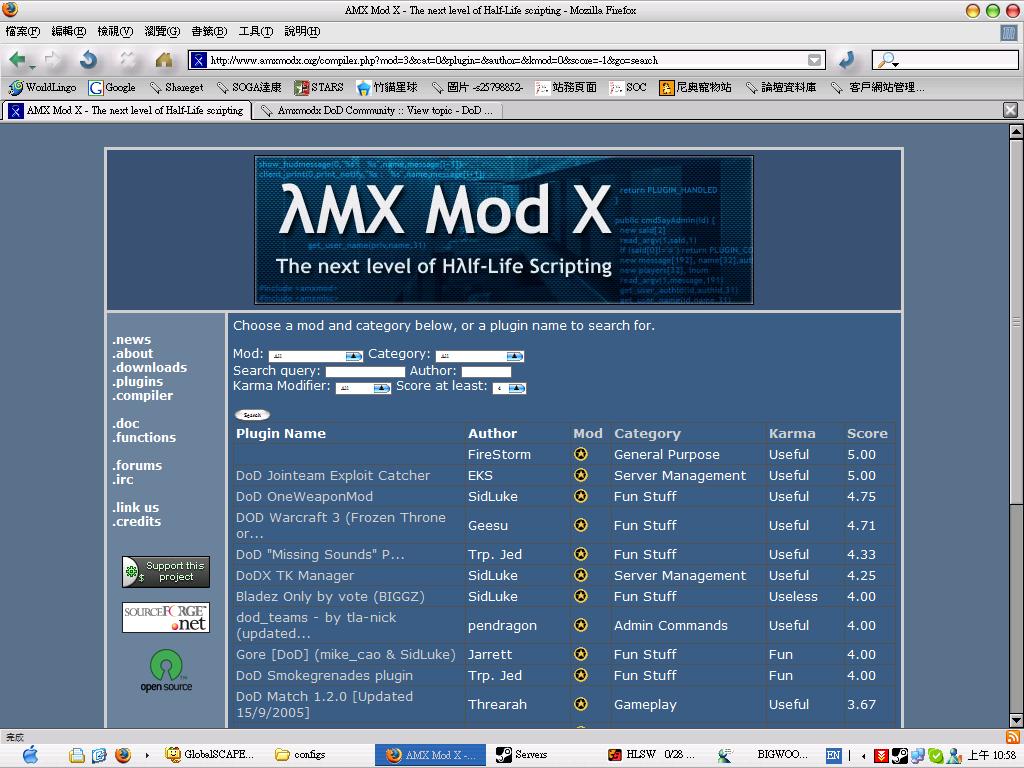Viewport: 1024px width, 768px height.
Task: Open the configs folder taskbar item
Action: pos(300,754)
